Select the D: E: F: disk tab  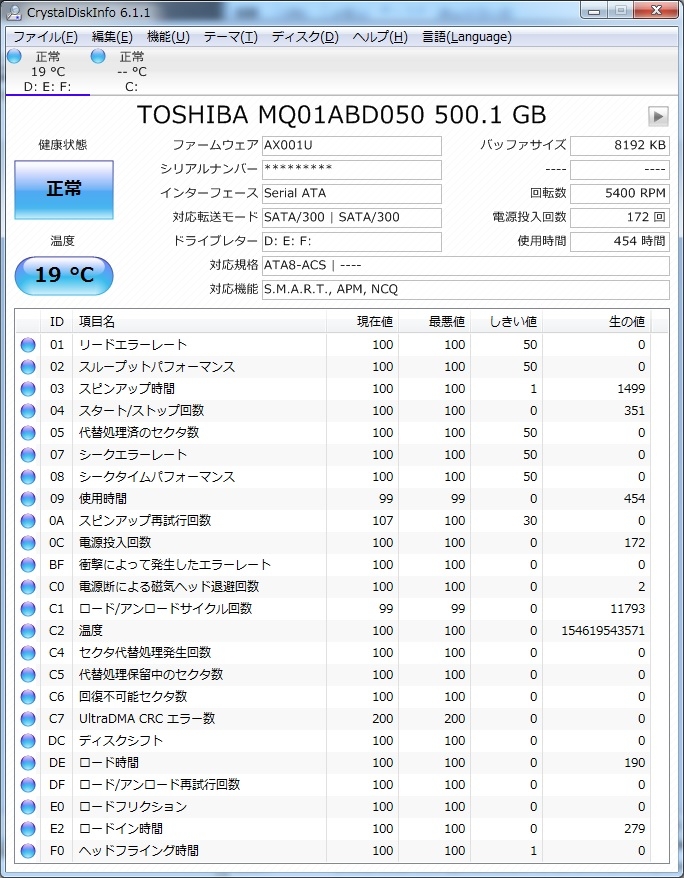click(x=48, y=71)
